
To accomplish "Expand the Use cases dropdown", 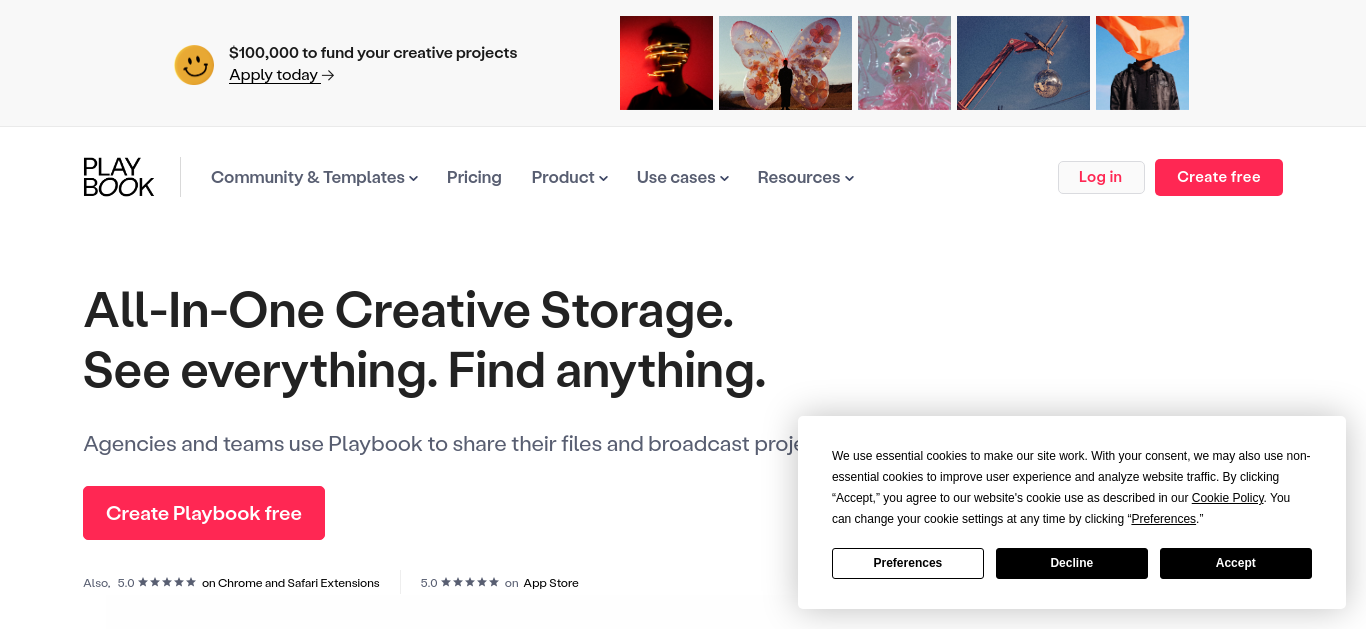I will pyautogui.click(x=683, y=177).
